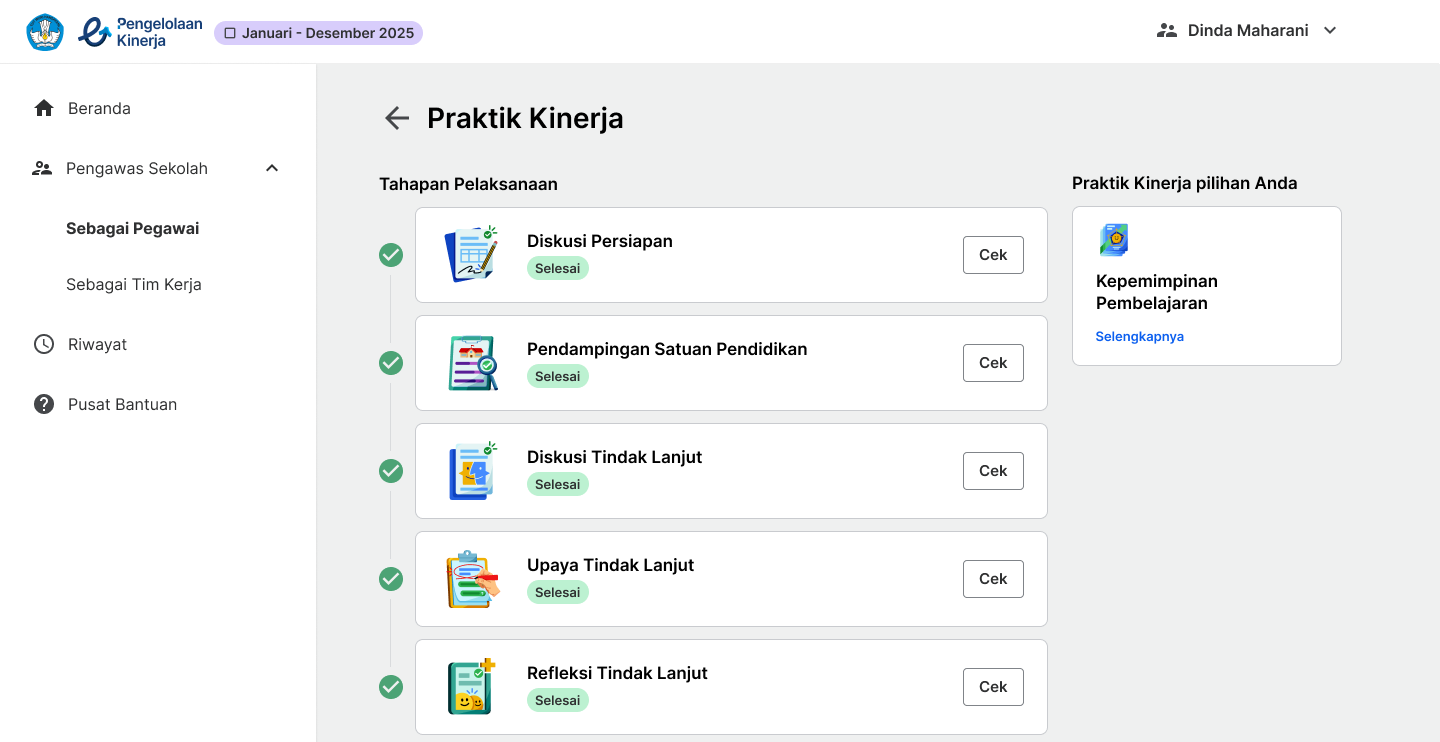Image resolution: width=1440 pixels, height=742 pixels.
Task: Click the Diskusi Persiapan illustration icon
Action: [x=471, y=254]
